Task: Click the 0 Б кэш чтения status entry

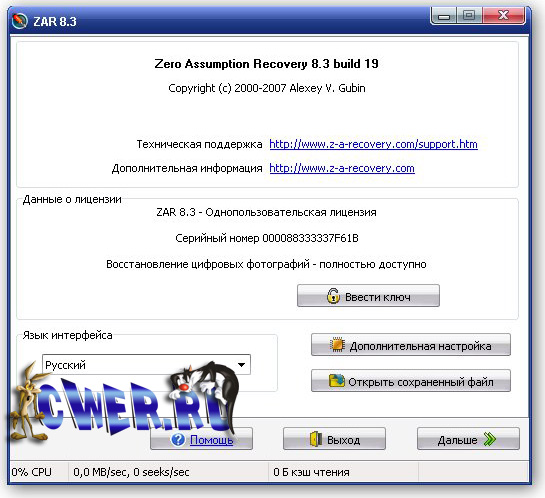Action: [x=311, y=472]
